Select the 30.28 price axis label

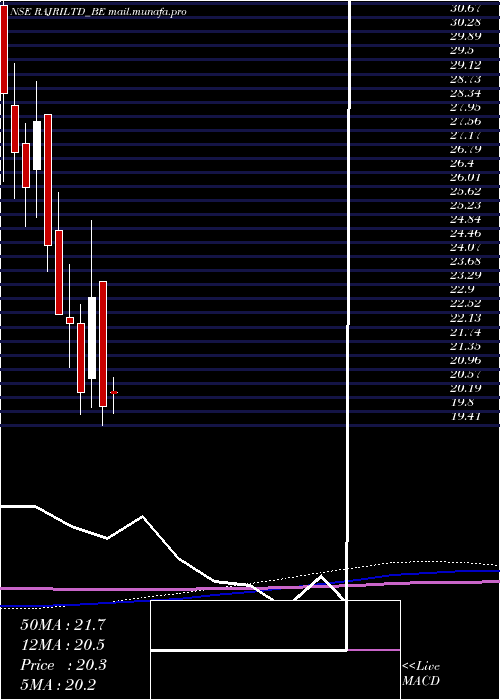coord(465,22)
